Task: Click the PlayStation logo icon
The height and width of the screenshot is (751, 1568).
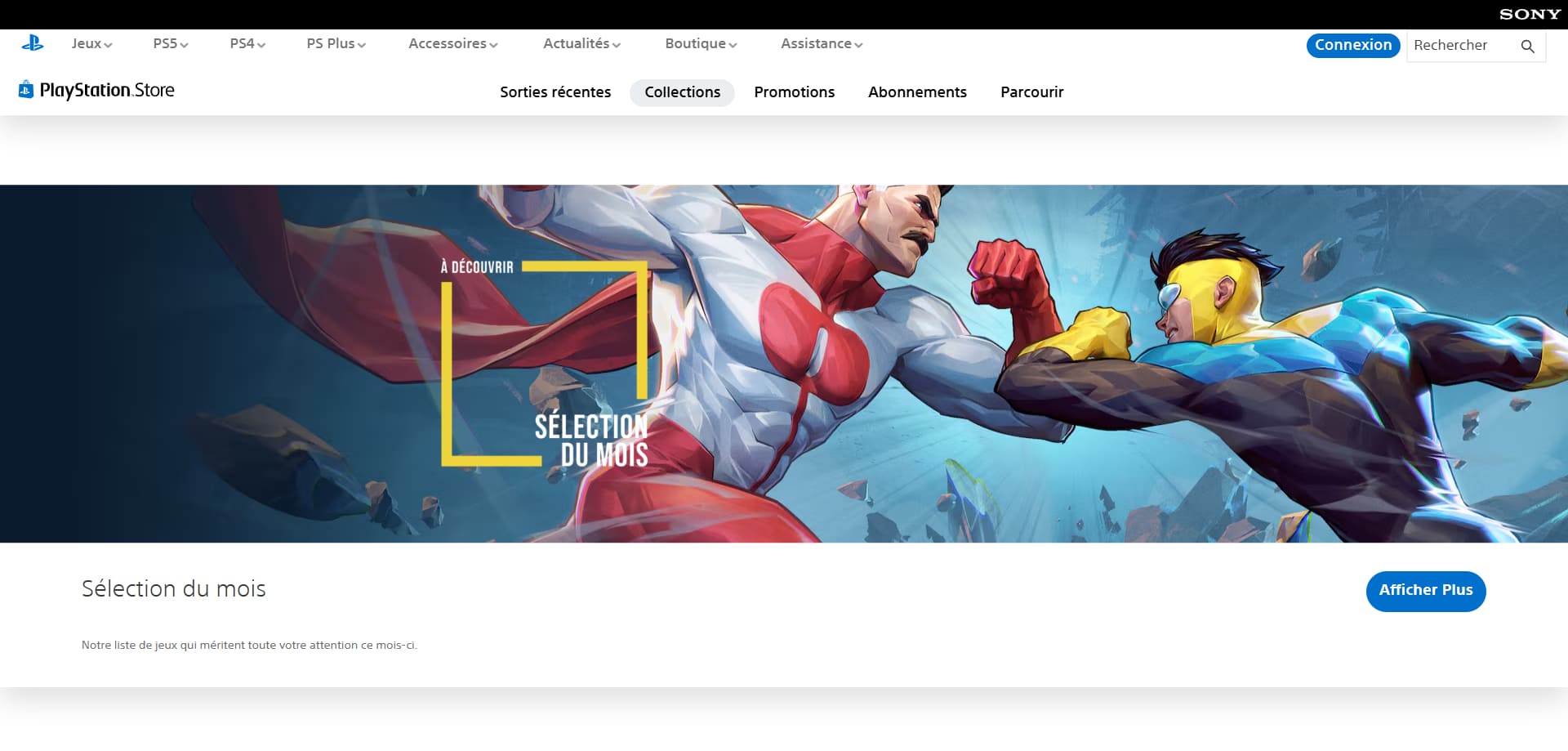Action: point(33,43)
